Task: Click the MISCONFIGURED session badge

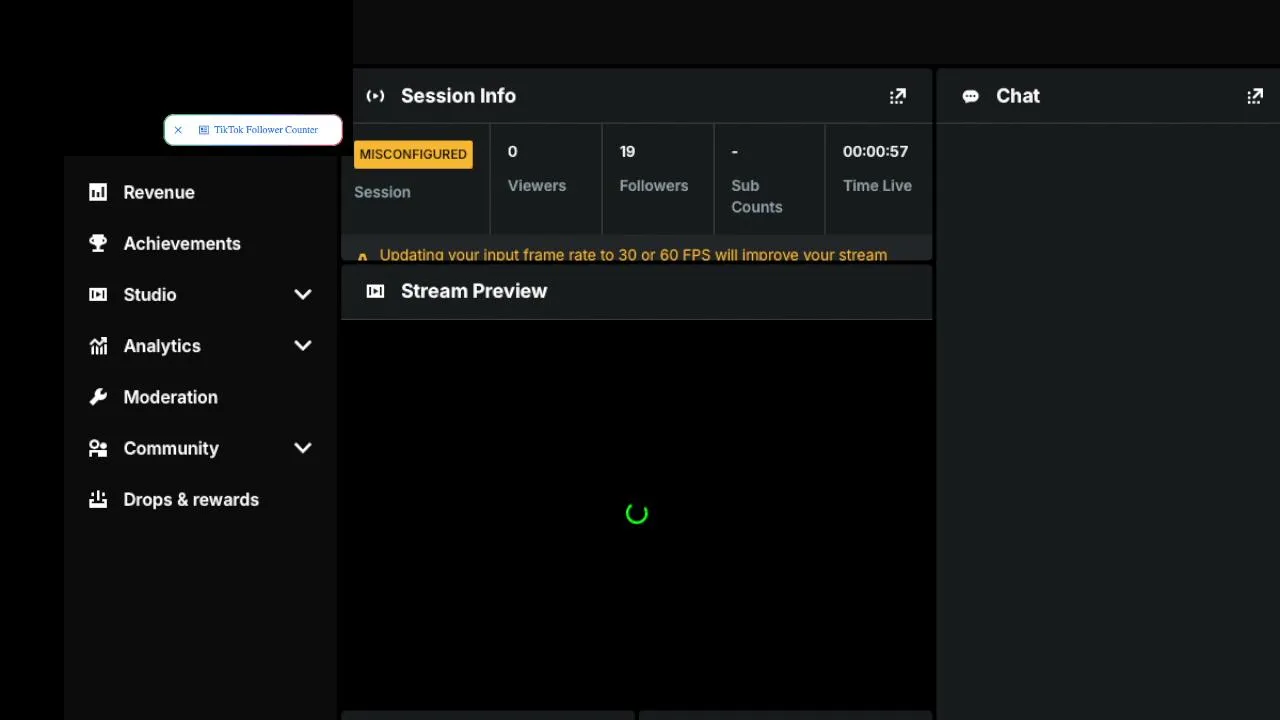Action: tap(413, 154)
